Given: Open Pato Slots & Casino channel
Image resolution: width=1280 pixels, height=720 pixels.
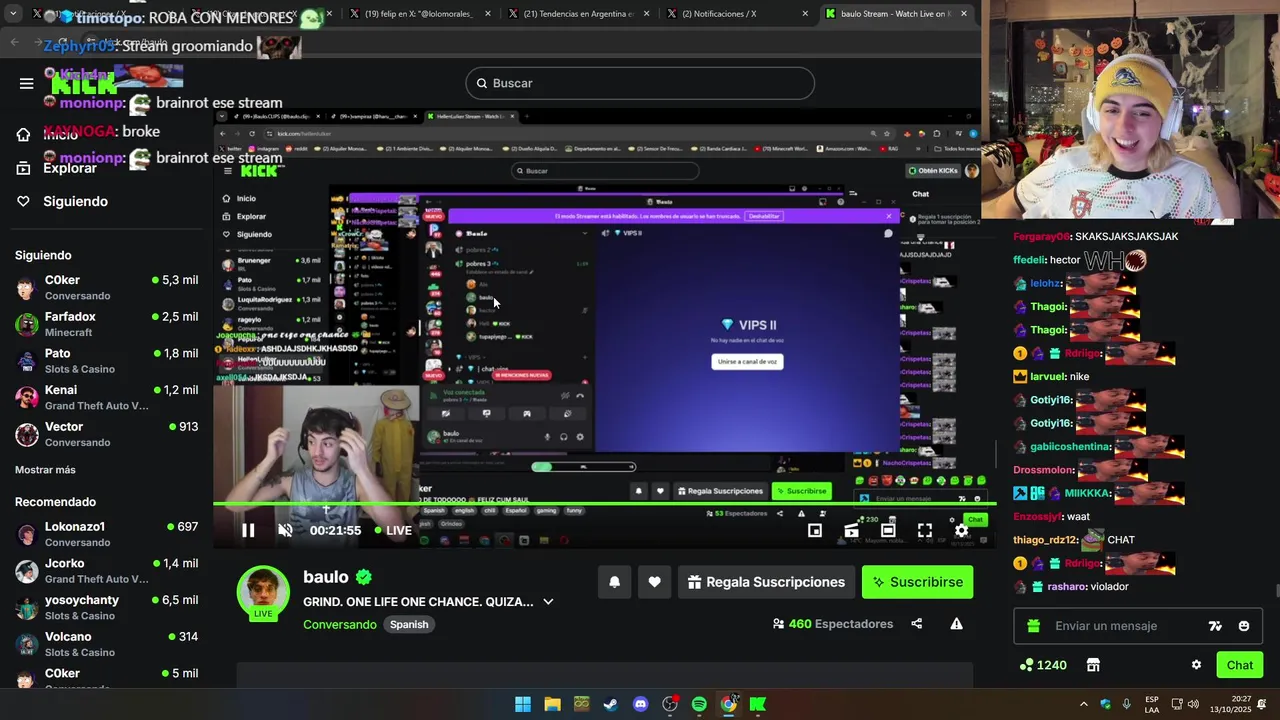Looking at the screenshot, I should click(x=106, y=361).
